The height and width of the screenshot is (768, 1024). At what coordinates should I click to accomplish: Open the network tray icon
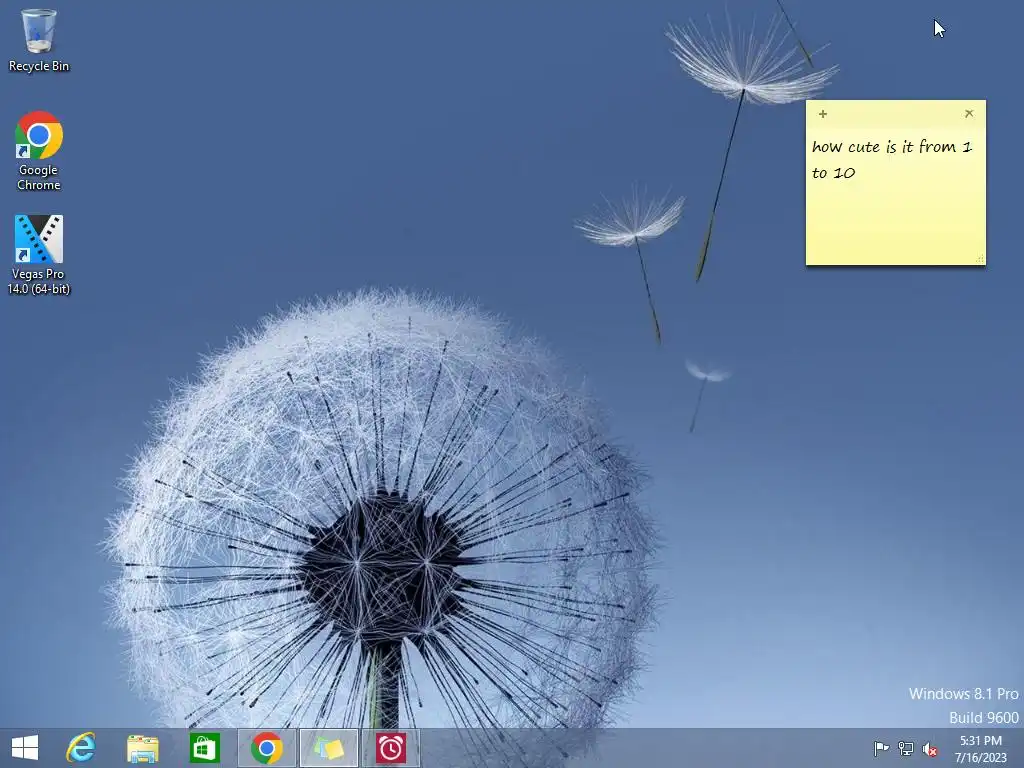pyautogui.click(x=906, y=748)
